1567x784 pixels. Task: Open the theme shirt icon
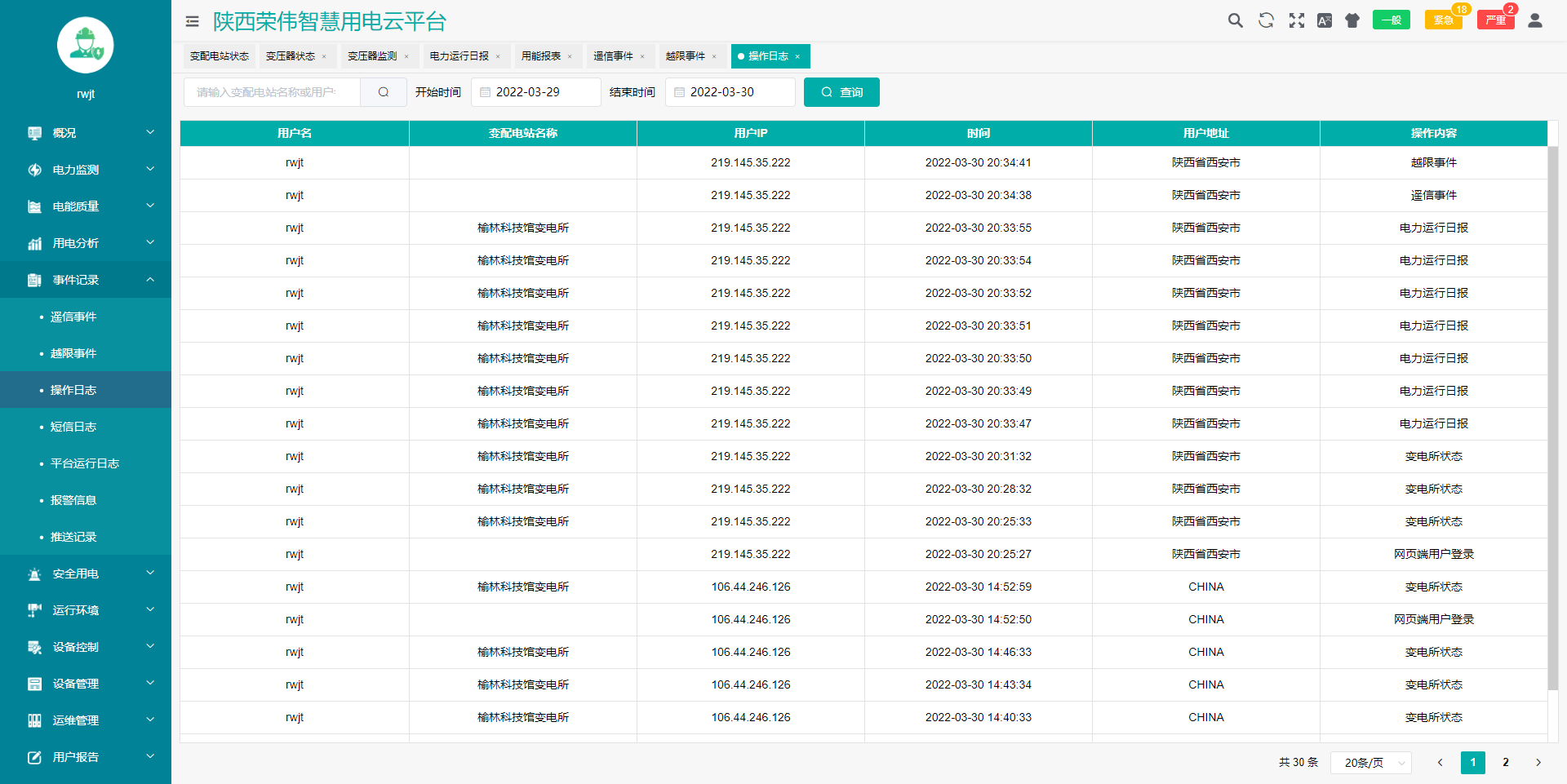tap(1352, 20)
